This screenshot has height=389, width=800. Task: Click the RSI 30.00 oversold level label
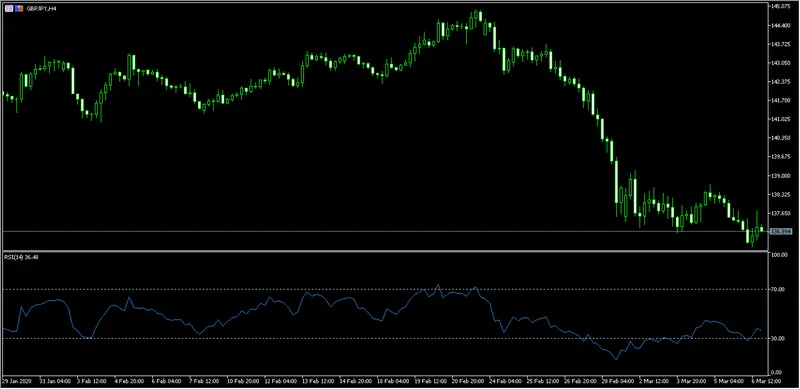click(x=779, y=338)
